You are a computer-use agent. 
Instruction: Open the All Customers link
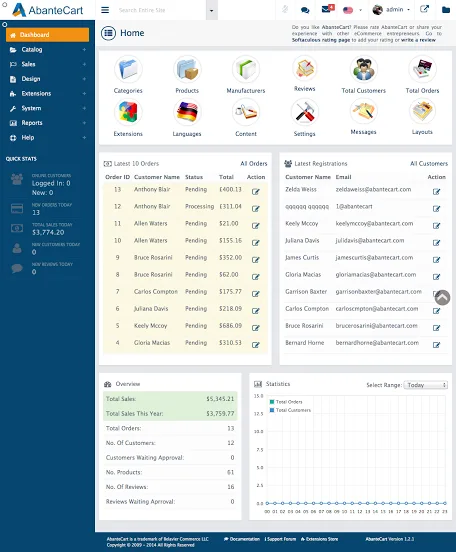429,163
